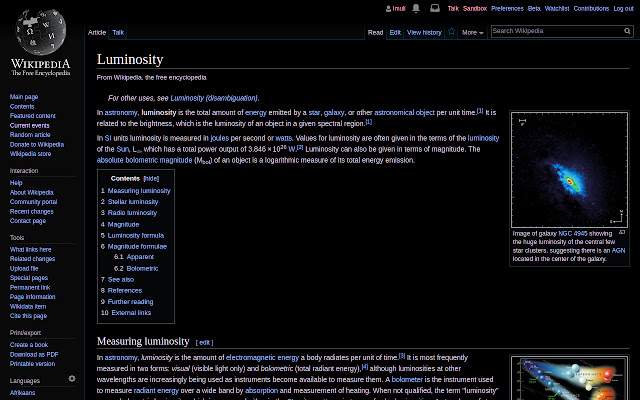
Task: Open the language settings gear icon
Action: [72, 379]
